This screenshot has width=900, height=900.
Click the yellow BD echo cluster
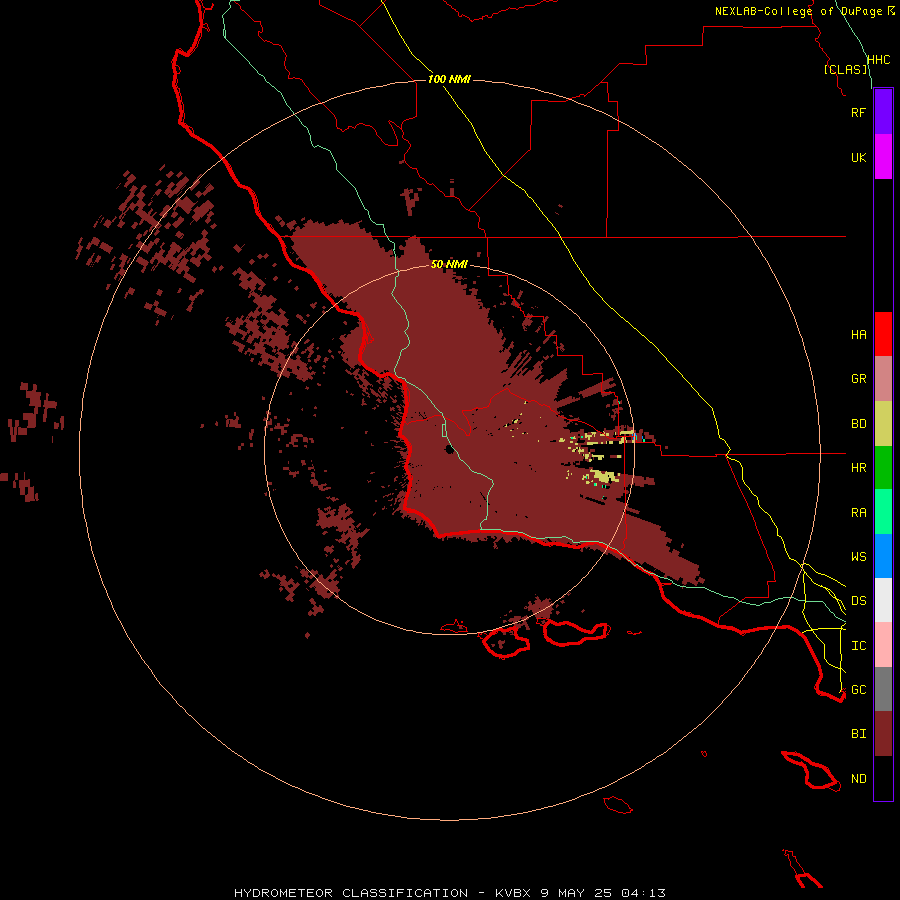pyautogui.click(x=604, y=476)
